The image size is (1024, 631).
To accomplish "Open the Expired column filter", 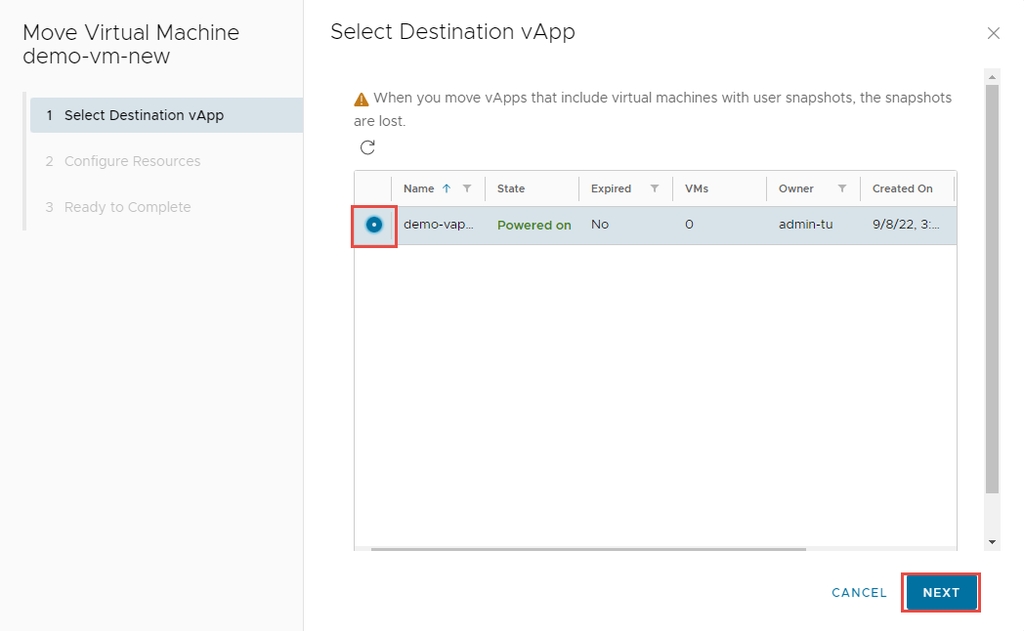I will [655, 189].
